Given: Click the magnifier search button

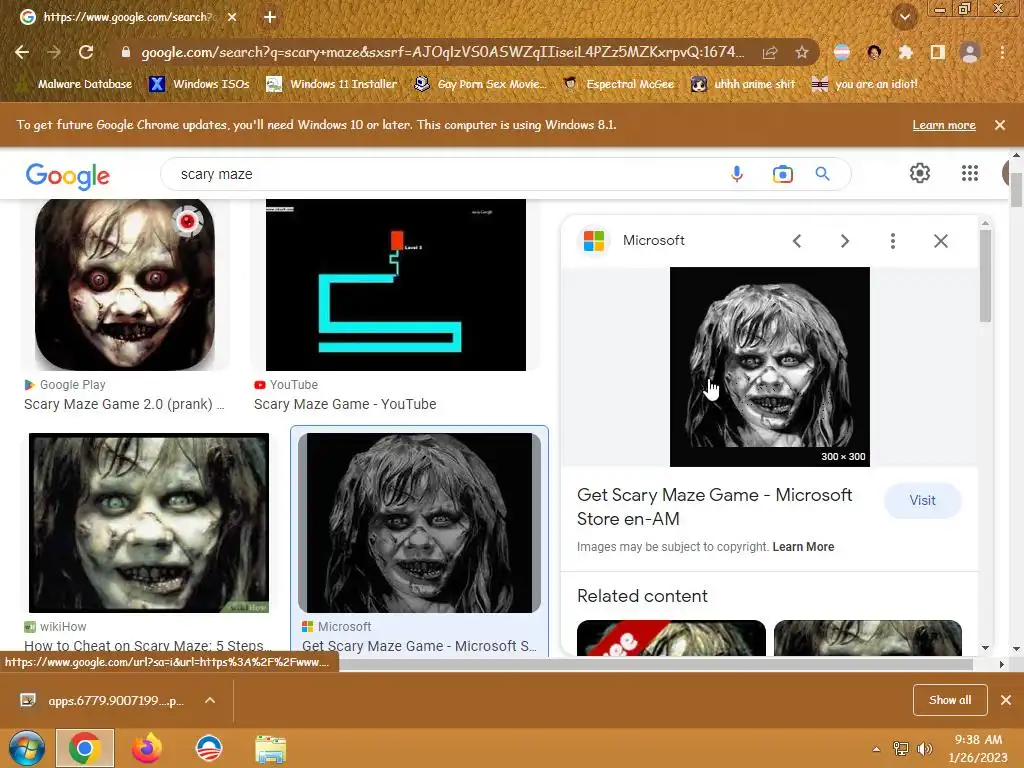Looking at the screenshot, I should (822, 174).
